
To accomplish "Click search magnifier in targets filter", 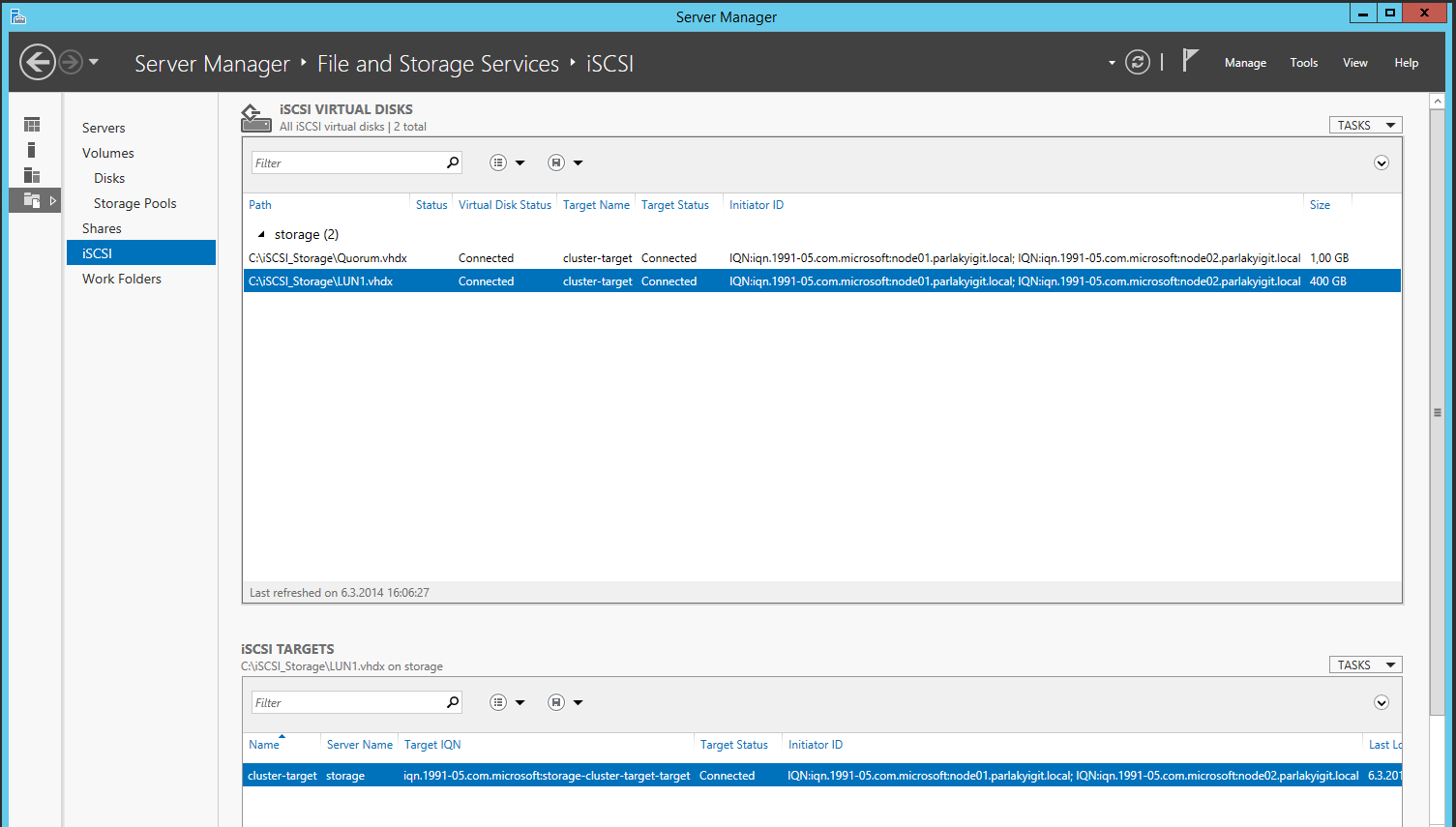I will [x=453, y=702].
